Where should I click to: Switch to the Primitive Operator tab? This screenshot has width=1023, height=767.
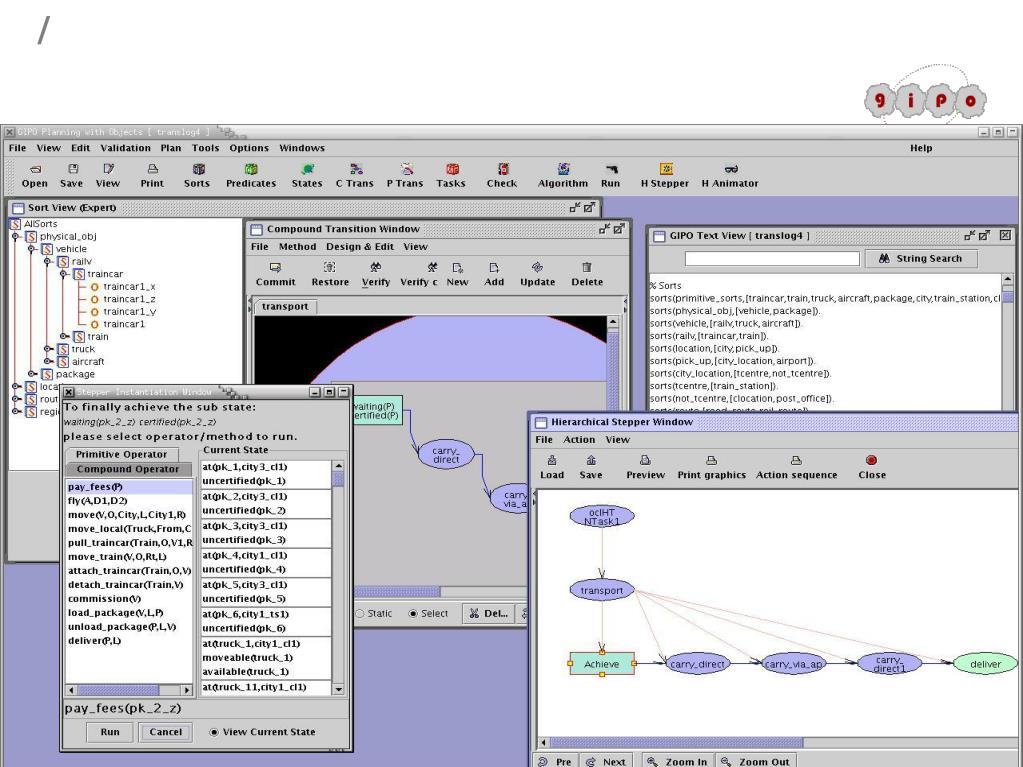tap(121, 455)
